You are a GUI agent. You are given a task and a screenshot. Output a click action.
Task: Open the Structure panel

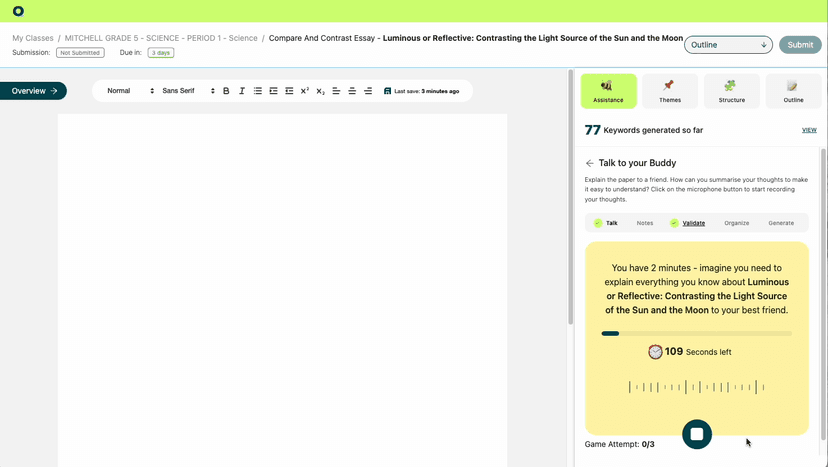(x=731, y=91)
